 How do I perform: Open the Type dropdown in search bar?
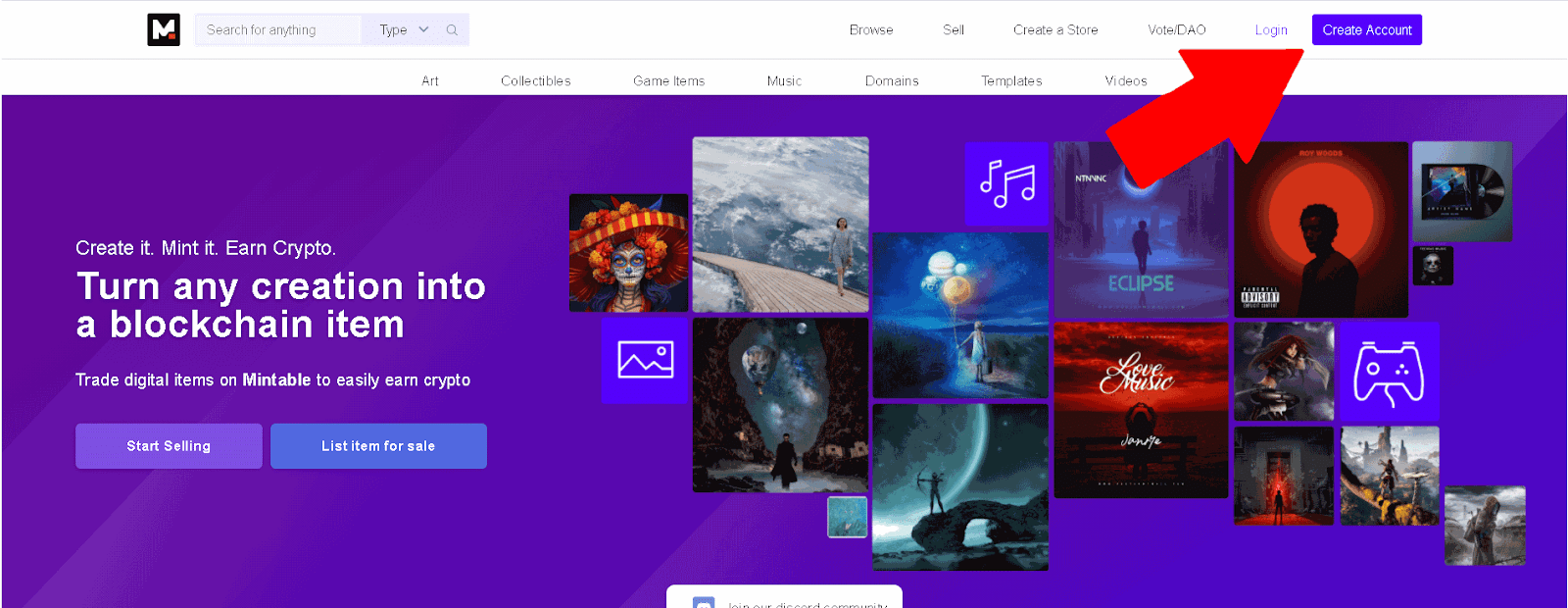point(404,29)
